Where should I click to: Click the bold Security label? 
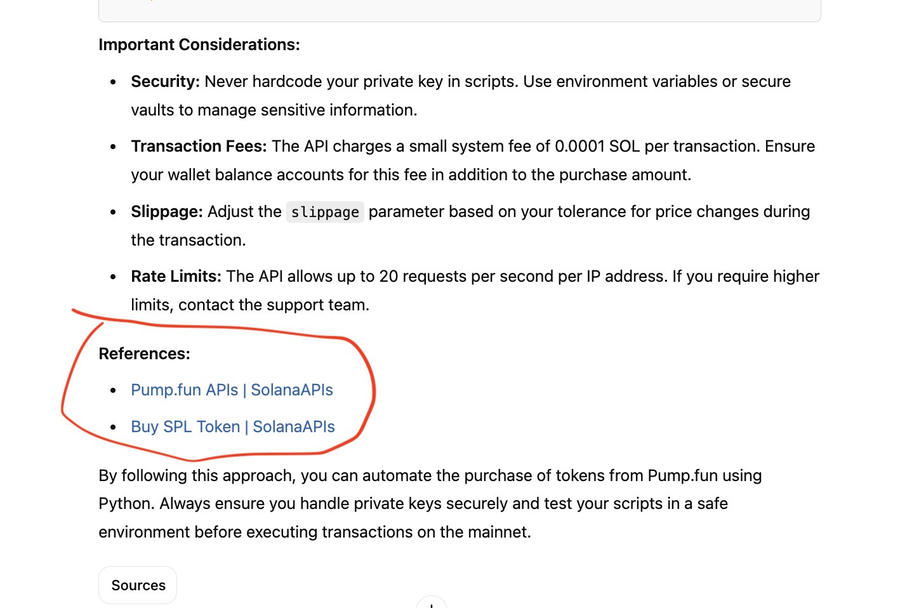click(165, 82)
